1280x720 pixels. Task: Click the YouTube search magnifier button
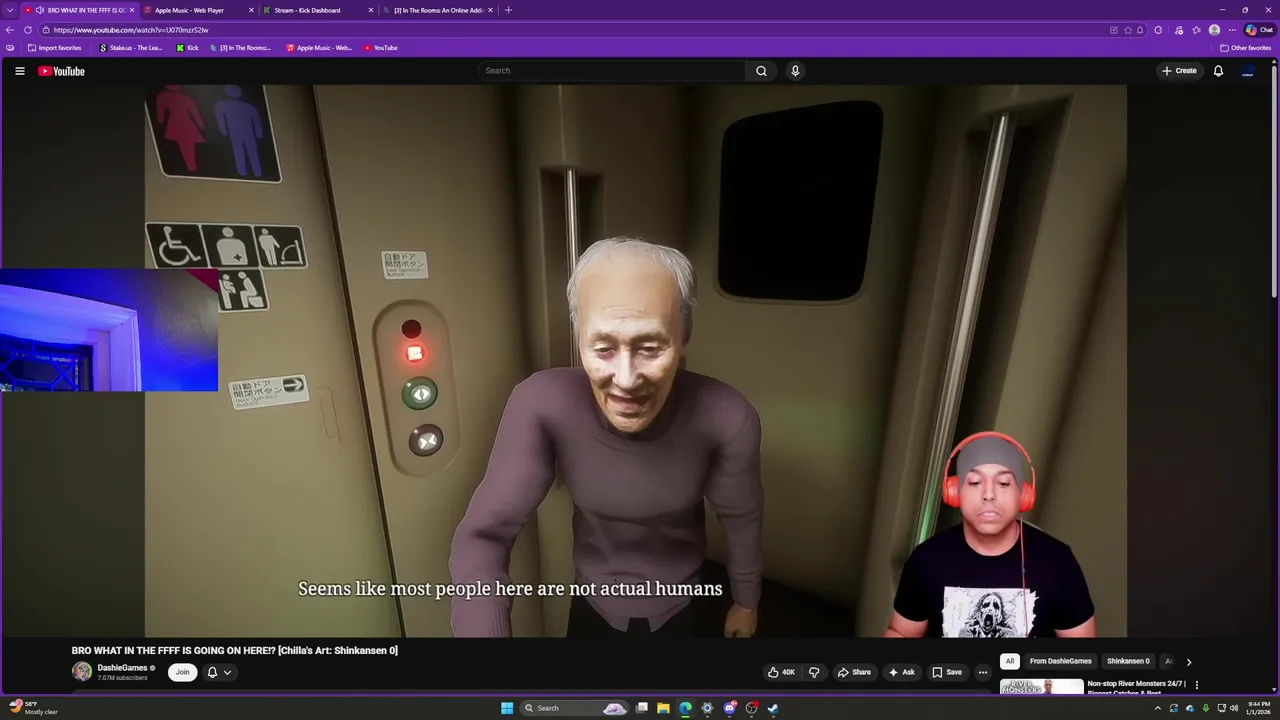point(761,71)
